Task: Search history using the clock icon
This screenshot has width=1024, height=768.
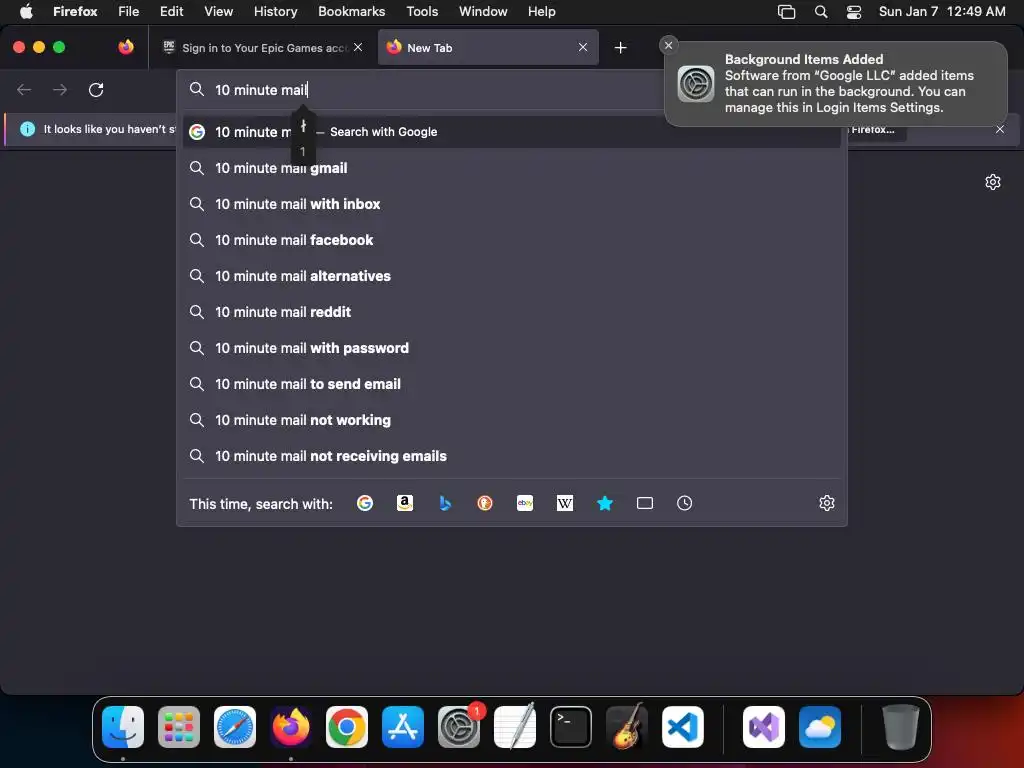Action: click(x=684, y=503)
